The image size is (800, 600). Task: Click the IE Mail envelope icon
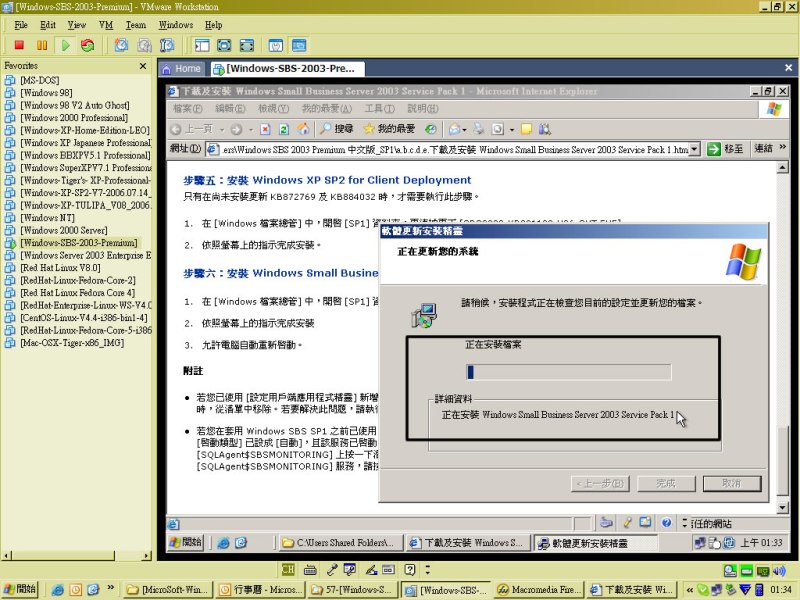click(455, 129)
